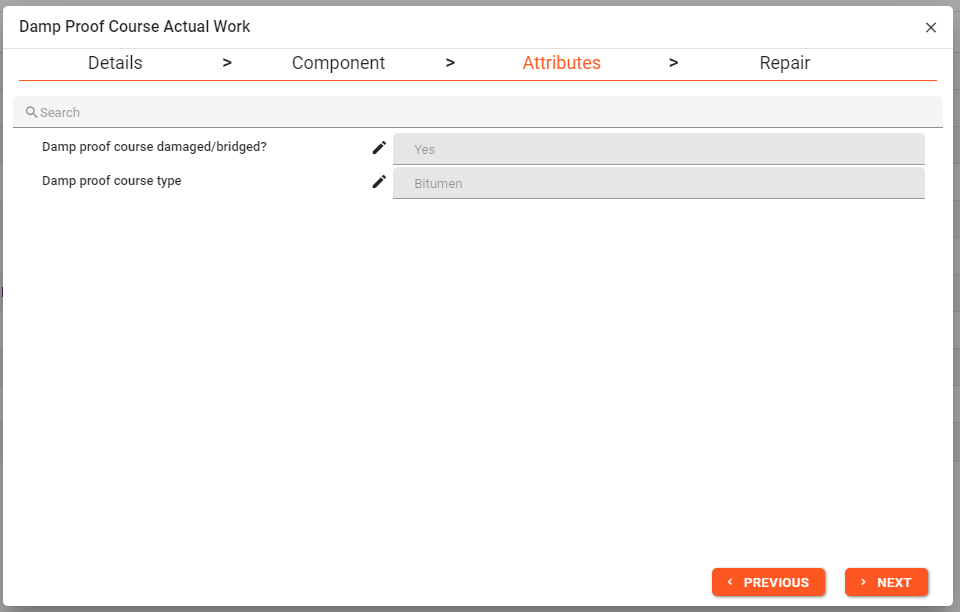Click the 'Damp proof course type' label
The height and width of the screenshot is (612, 960).
[x=112, y=182]
